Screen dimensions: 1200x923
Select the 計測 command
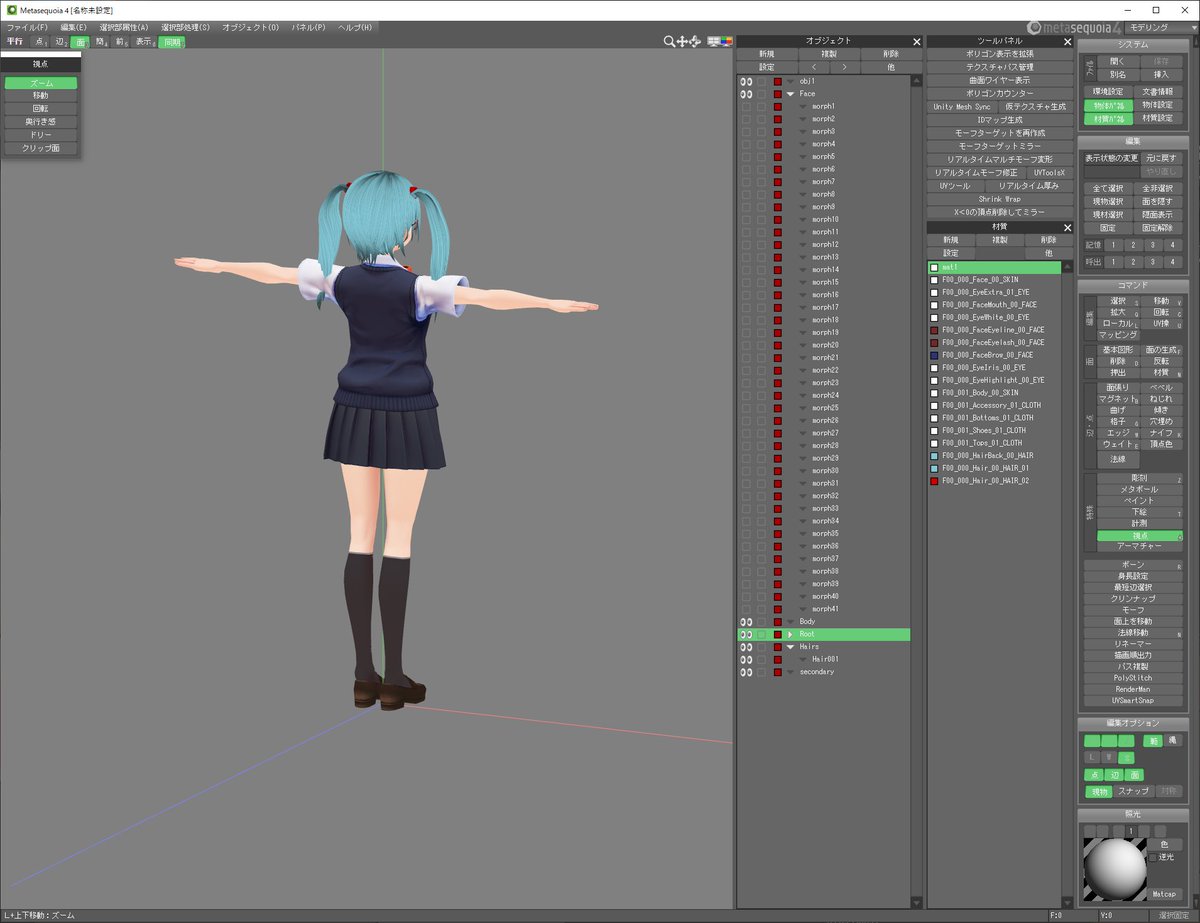pyautogui.click(x=1140, y=523)
